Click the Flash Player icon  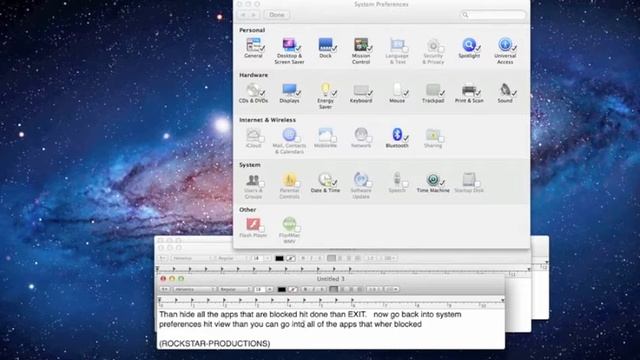pyautogui.click(x=253, y=224)
